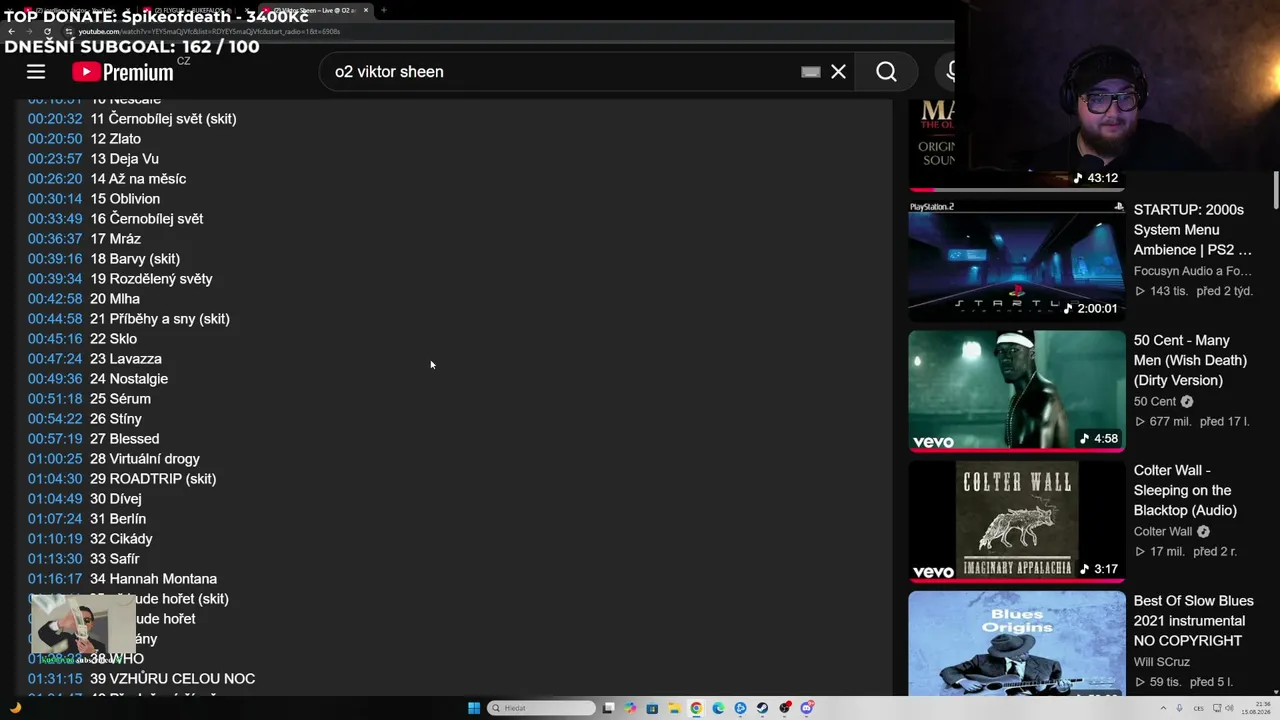Open Steam from the taskbar

click(x=762, y=708)
